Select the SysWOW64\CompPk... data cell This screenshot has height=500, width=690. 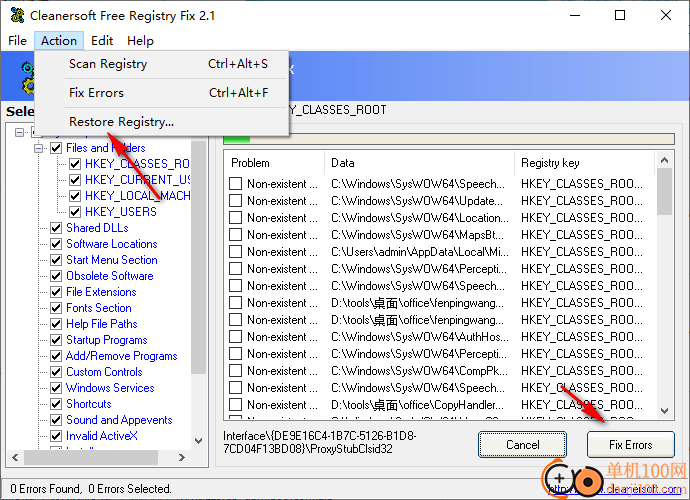(419, 371)
